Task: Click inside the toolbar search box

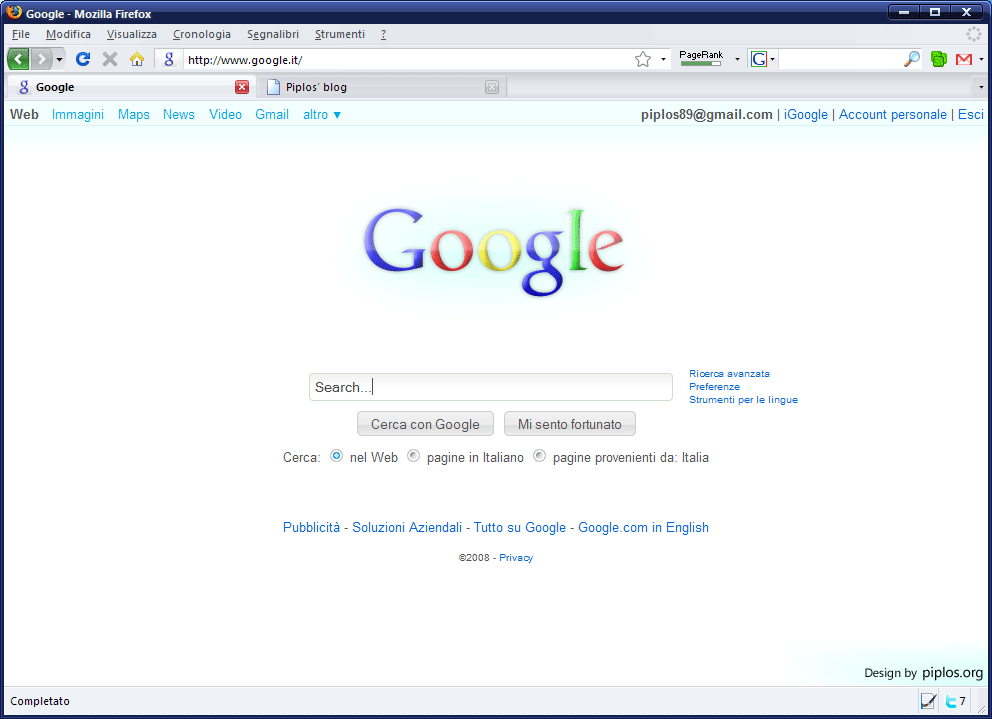Action: click(840, 59)
